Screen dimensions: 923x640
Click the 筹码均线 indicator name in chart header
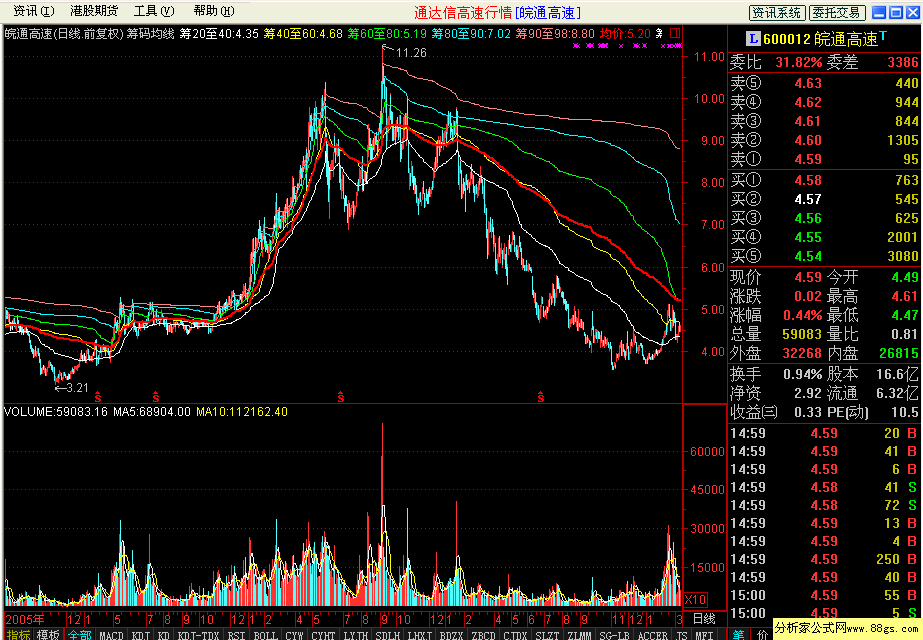click(x=151, y=34)
